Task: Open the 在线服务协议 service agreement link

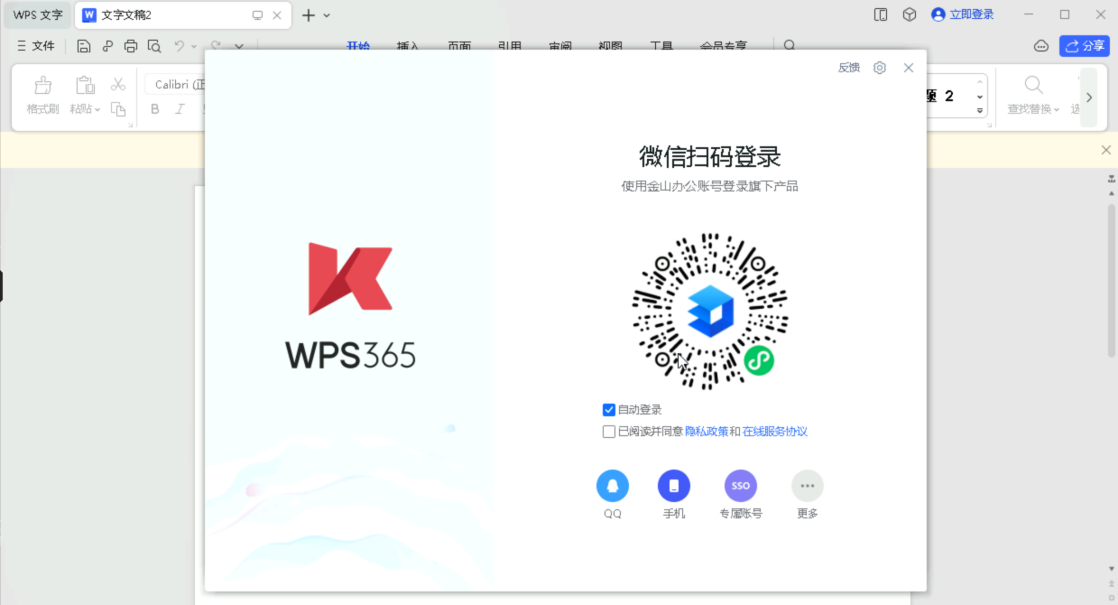Action: point(777,431)
